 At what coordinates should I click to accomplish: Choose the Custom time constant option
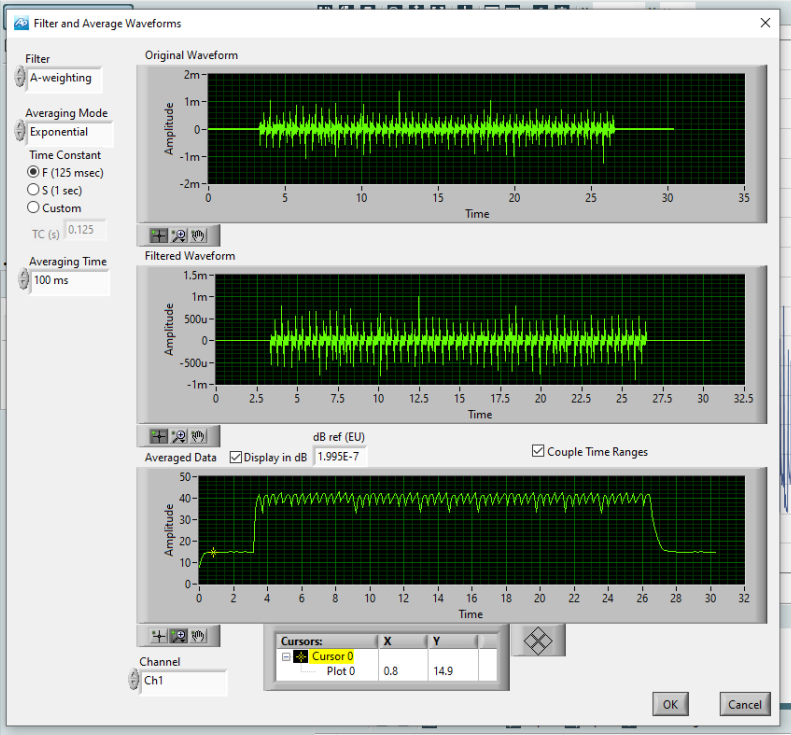33,208
